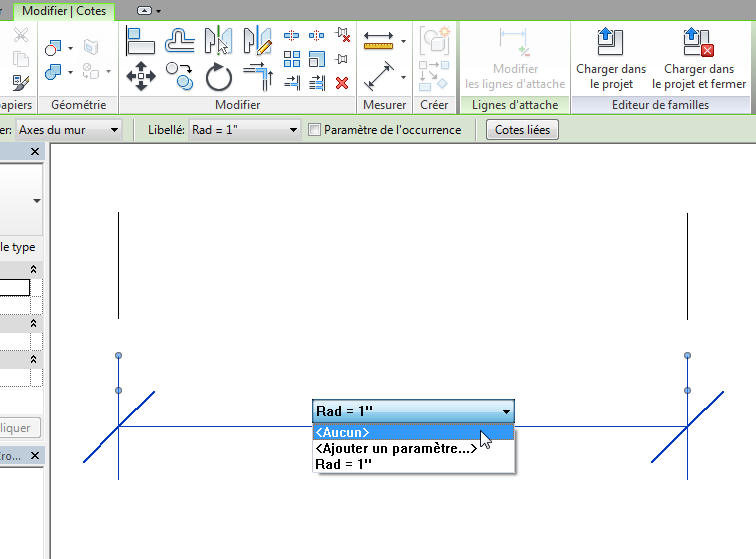Open the Axes du mur dropdown
Viewport: 756px width, 559px height.
68,130
